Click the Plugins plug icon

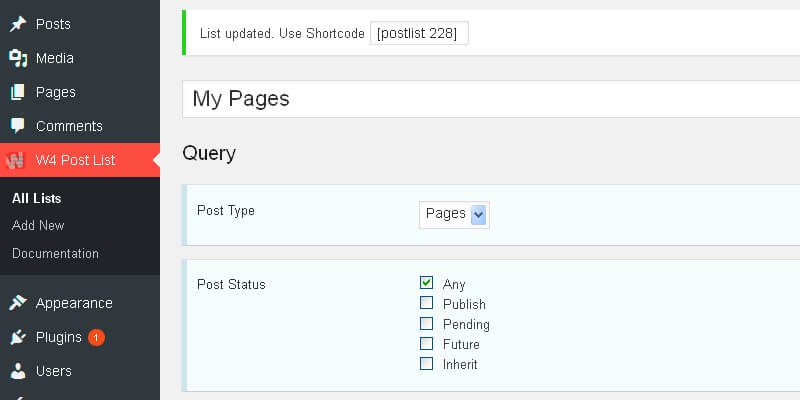tap(18, 337)
